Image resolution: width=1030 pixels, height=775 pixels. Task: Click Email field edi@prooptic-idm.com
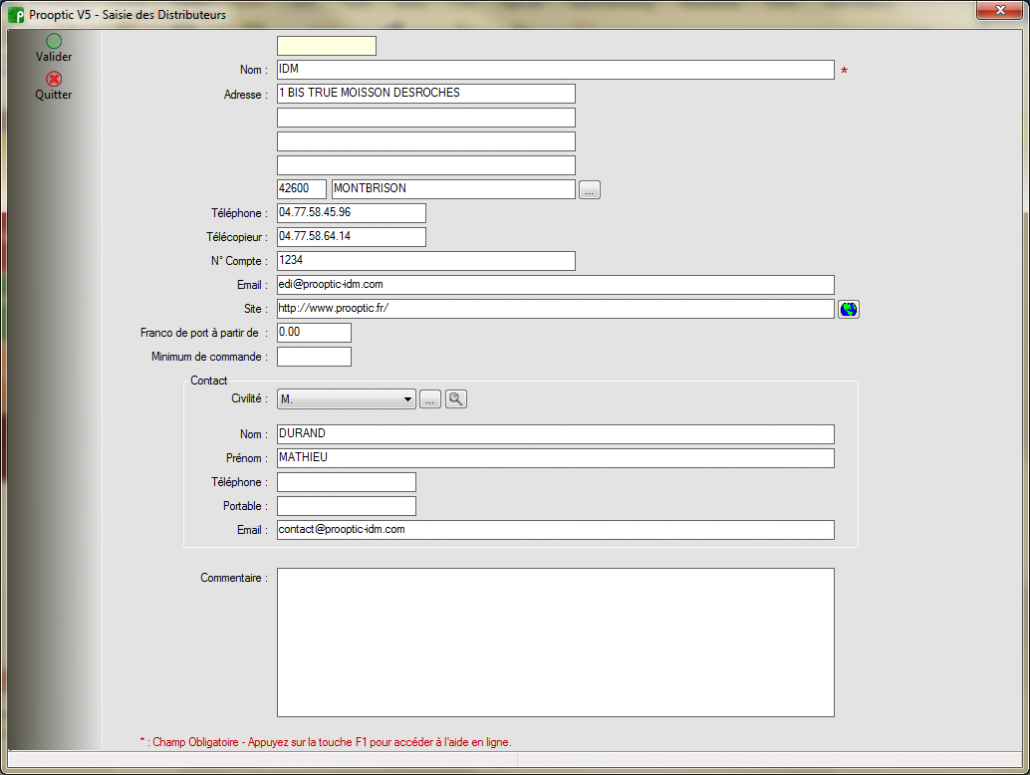click(556, 285)
